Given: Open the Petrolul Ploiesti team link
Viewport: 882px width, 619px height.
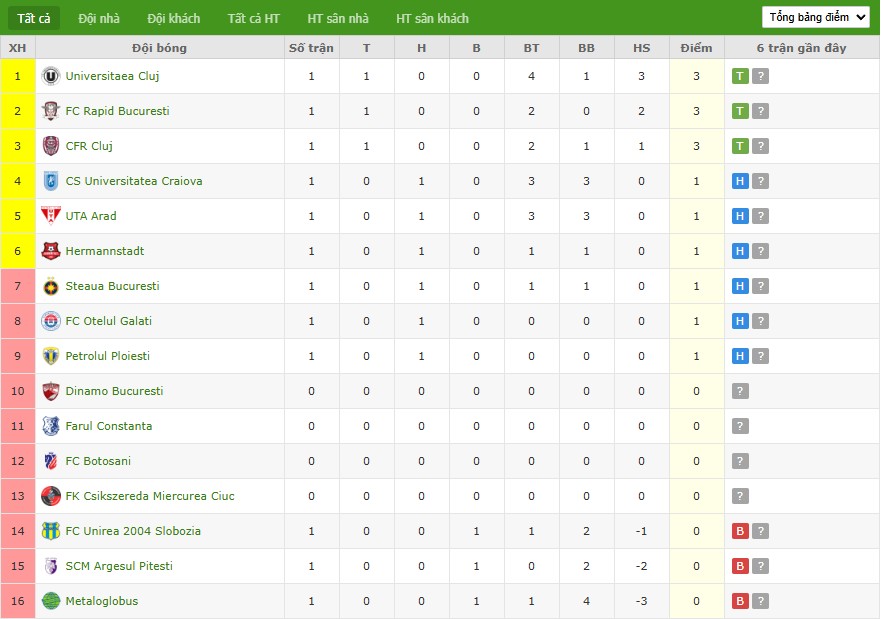Looking at the screenshot, I should pyautogui.click(x=107, y=356).
